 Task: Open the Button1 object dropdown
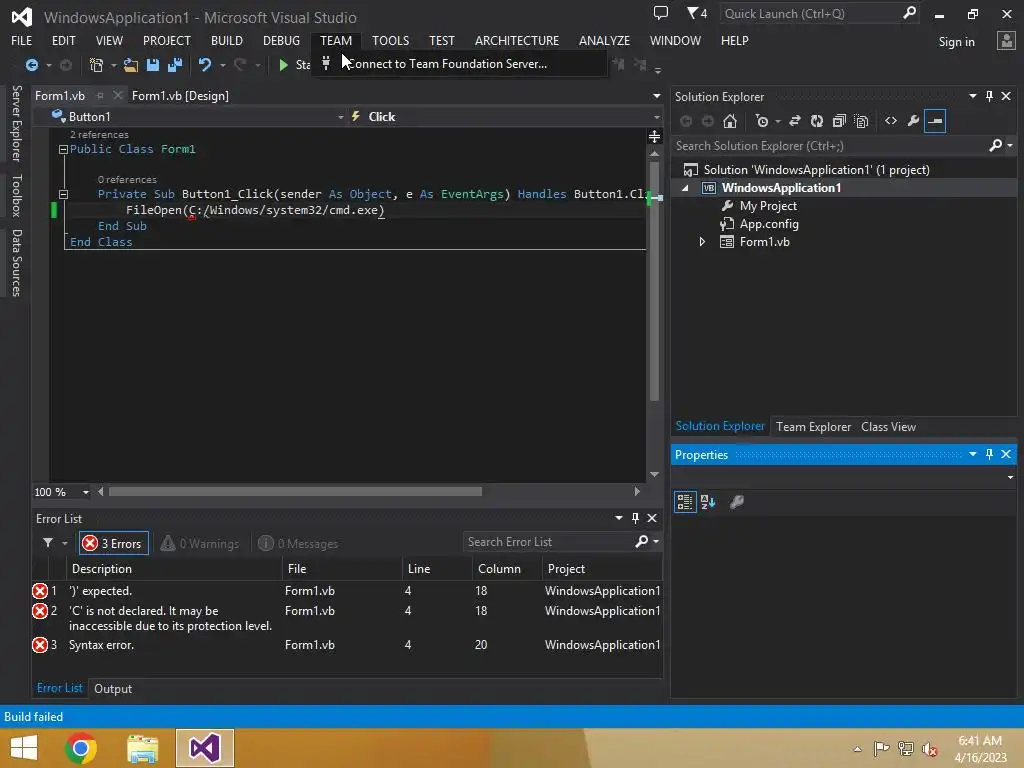point(340,117)
